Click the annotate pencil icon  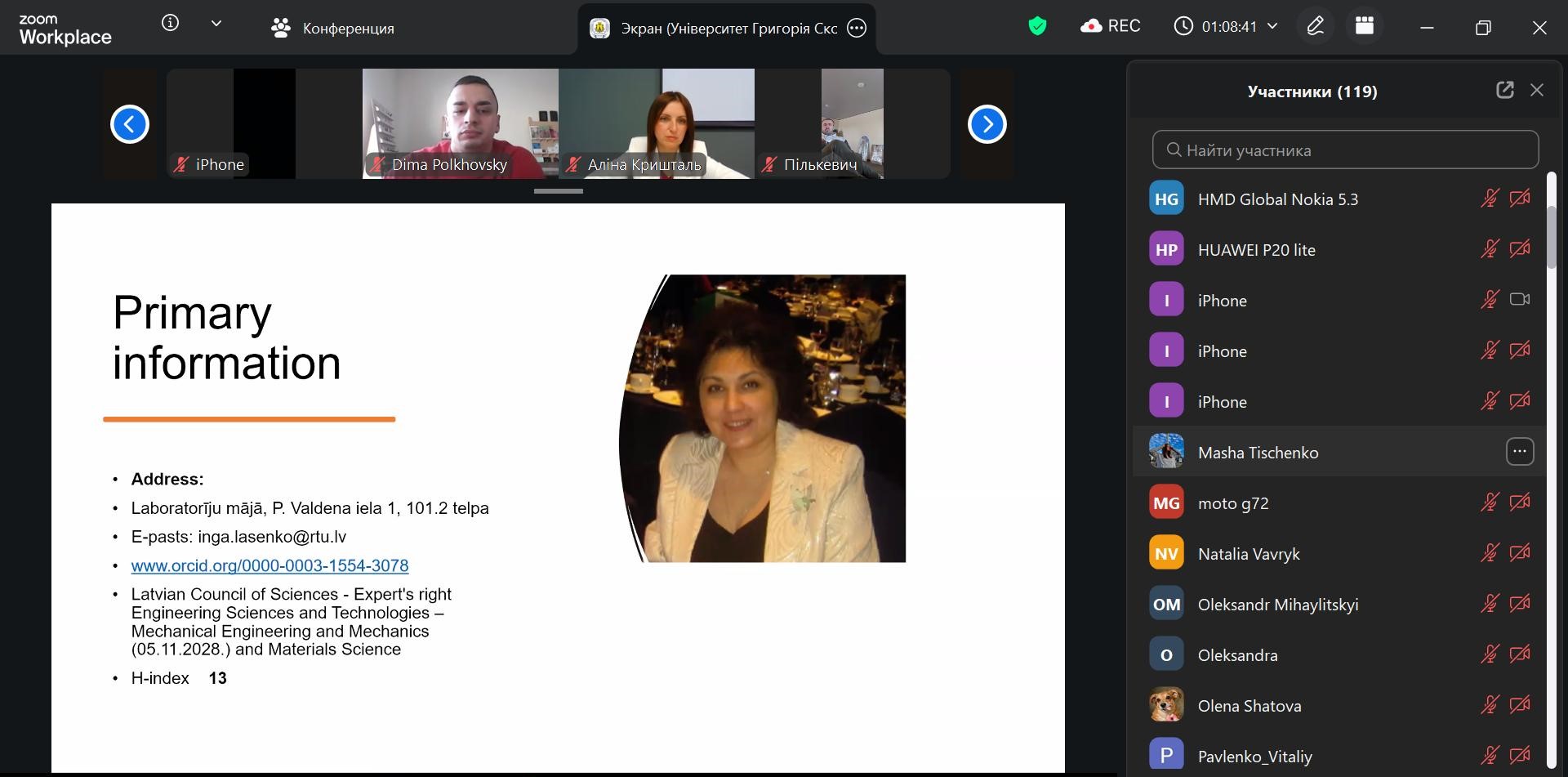pyautogui.click(x=1315, y=27)
